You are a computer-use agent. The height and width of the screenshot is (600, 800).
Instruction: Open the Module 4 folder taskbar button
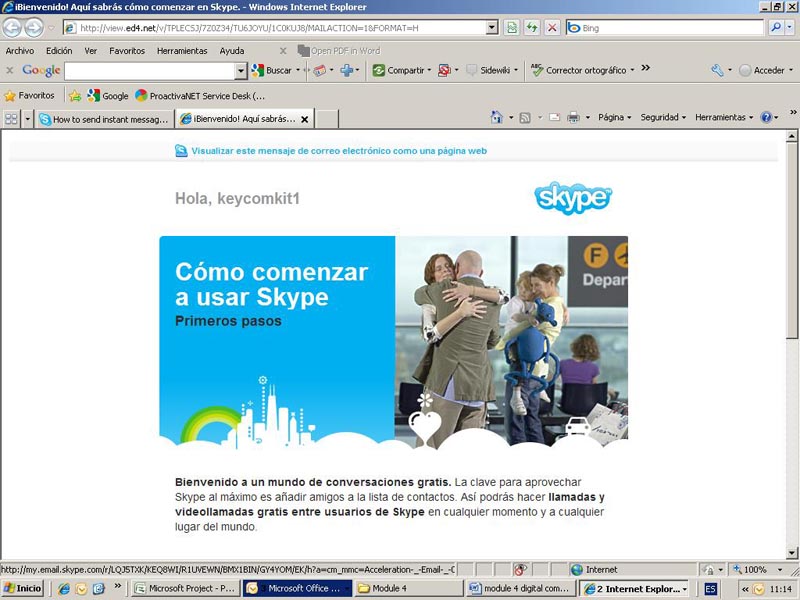[x=409, y=588]
